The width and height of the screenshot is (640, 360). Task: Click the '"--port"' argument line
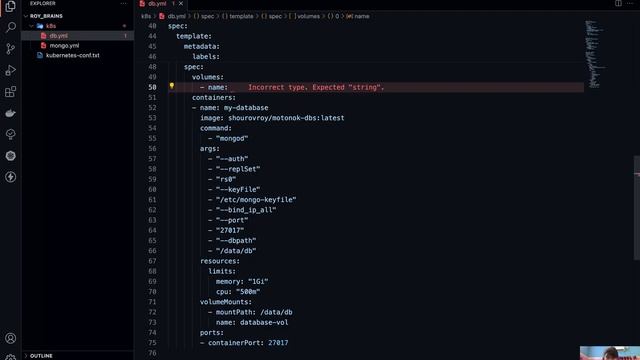coord(232,220)
